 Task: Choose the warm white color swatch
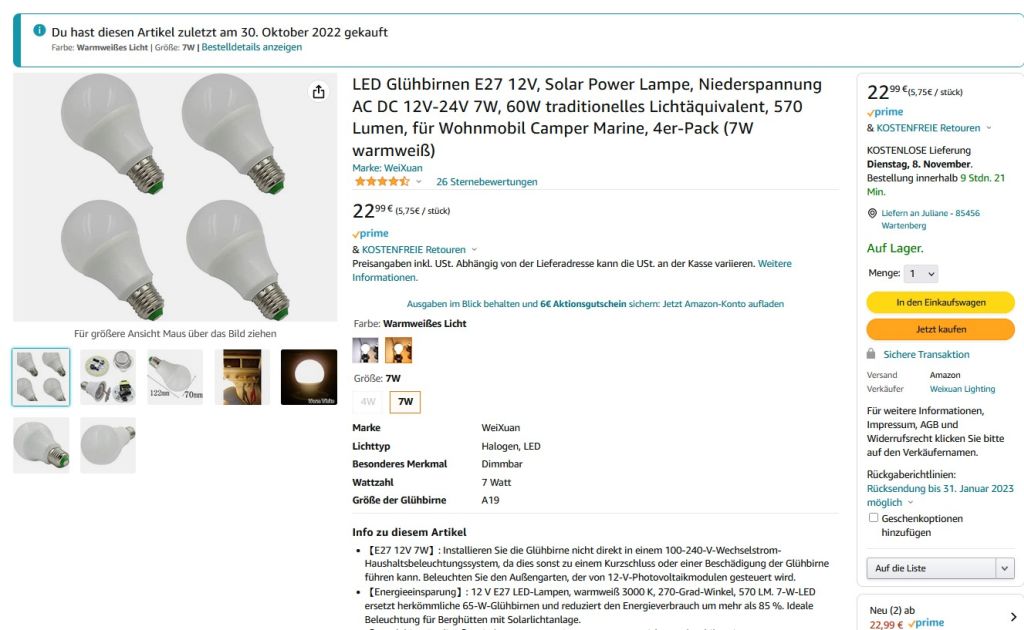tap(398, 350)
